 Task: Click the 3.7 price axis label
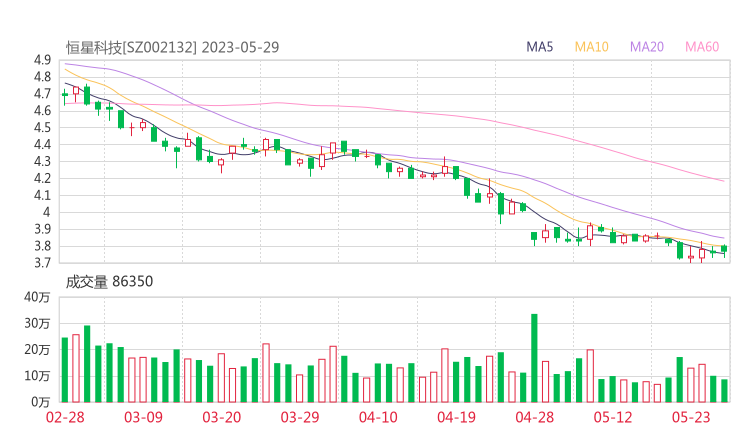coord(42,263)
